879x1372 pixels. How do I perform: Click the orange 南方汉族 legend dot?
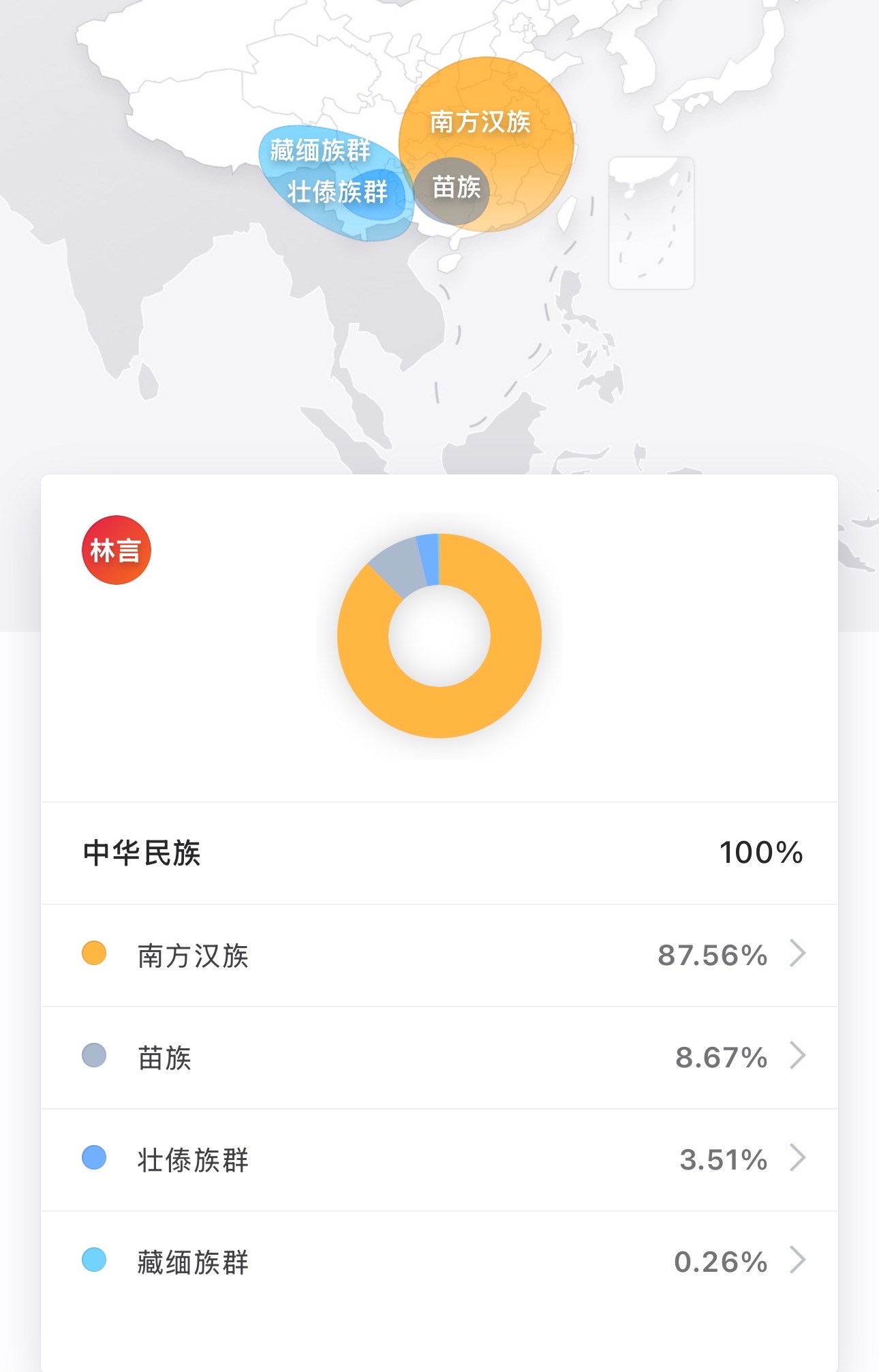coord(94,954)
